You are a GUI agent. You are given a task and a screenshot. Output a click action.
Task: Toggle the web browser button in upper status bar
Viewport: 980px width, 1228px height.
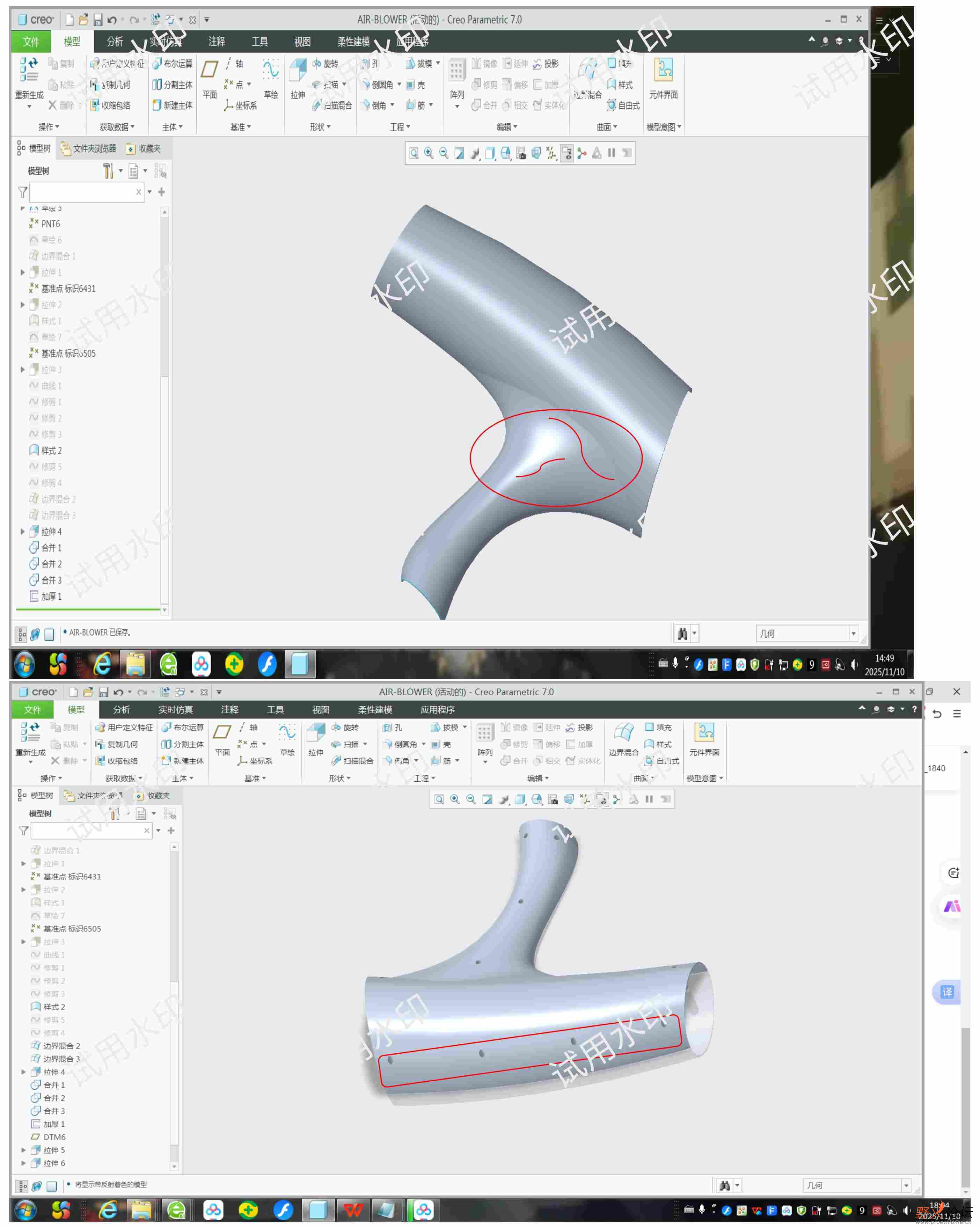click(35, 633)
